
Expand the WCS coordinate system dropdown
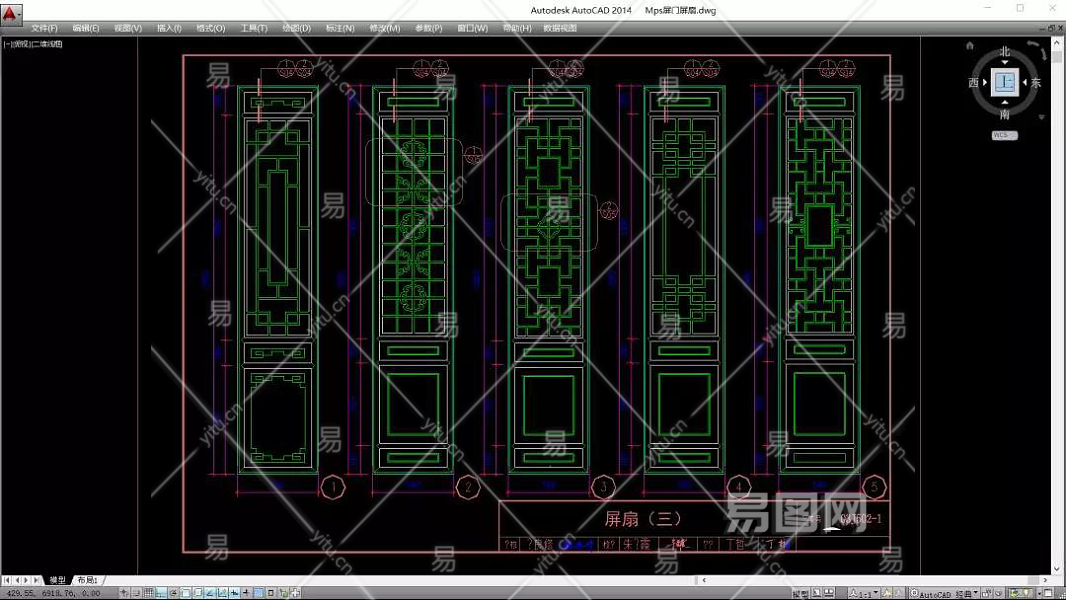(1004, 135)
